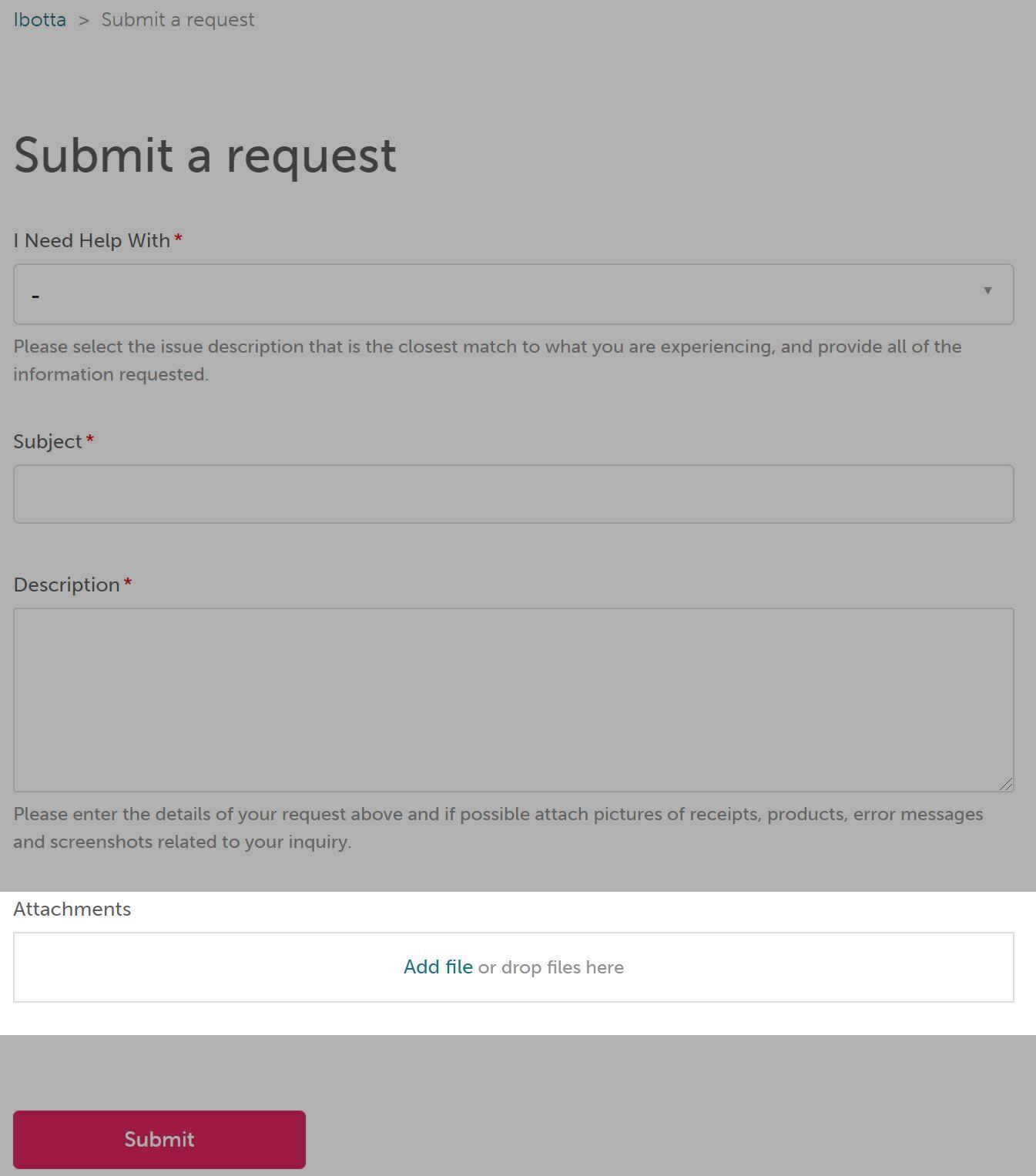Image resolution: width=1036 pixels, height=1176 pixels.
Task: Click the issue description help text under the dropdown
Action: pyautogui.click(x=488, y=360)
